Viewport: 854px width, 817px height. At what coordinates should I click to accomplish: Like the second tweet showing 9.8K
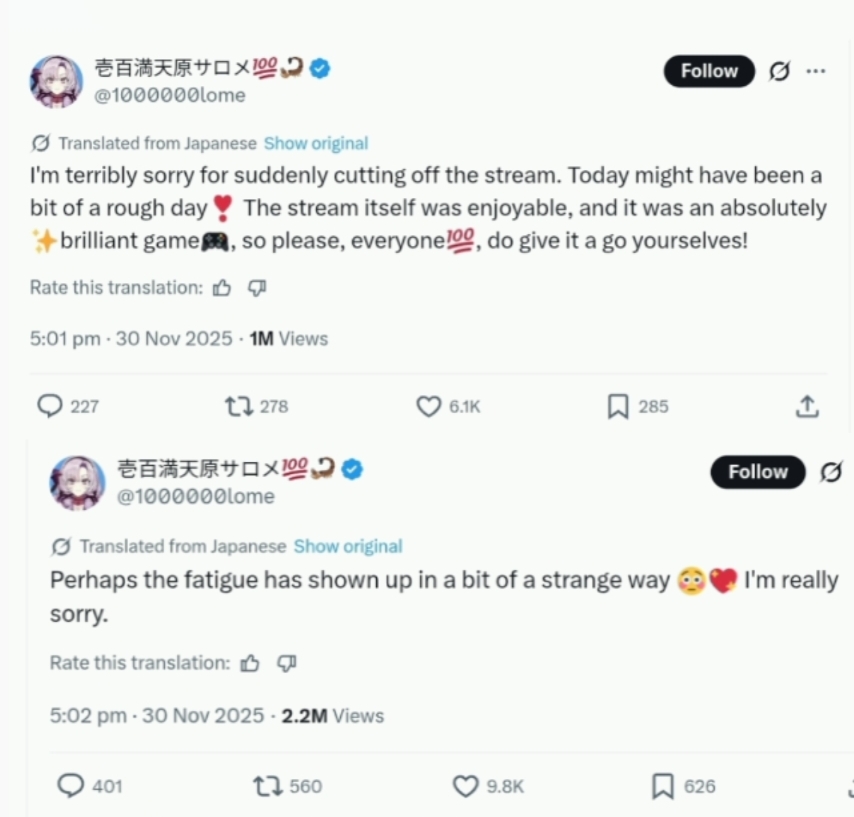click(x=466, y=786)
